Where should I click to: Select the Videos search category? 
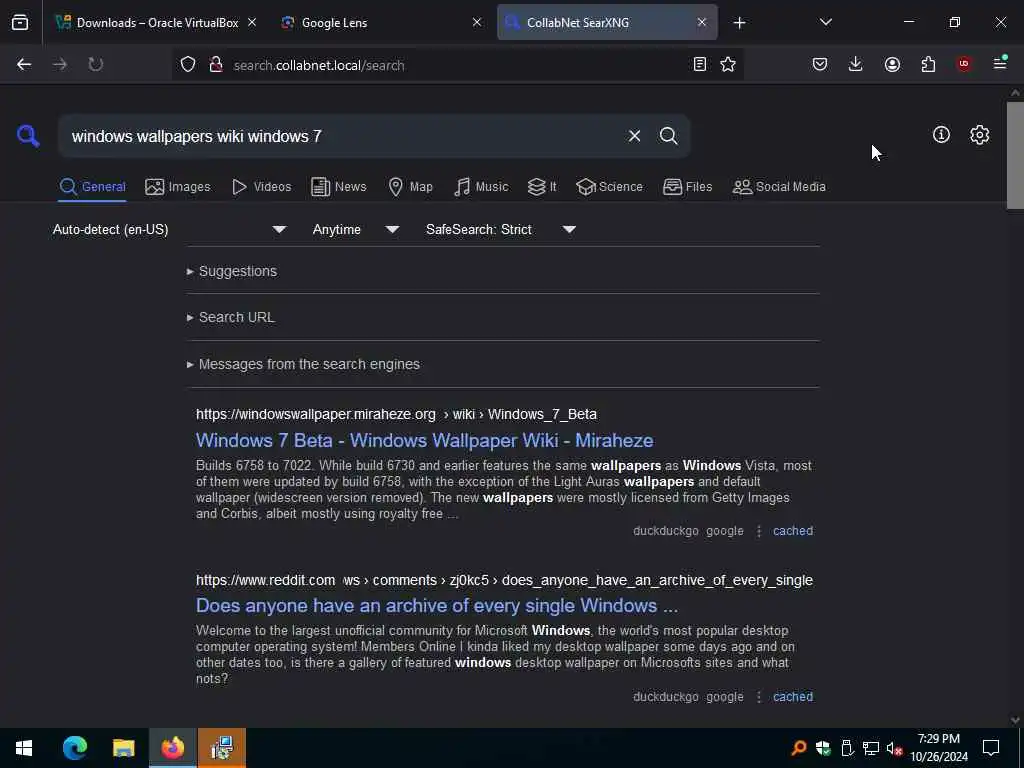(x=261, y=187)
